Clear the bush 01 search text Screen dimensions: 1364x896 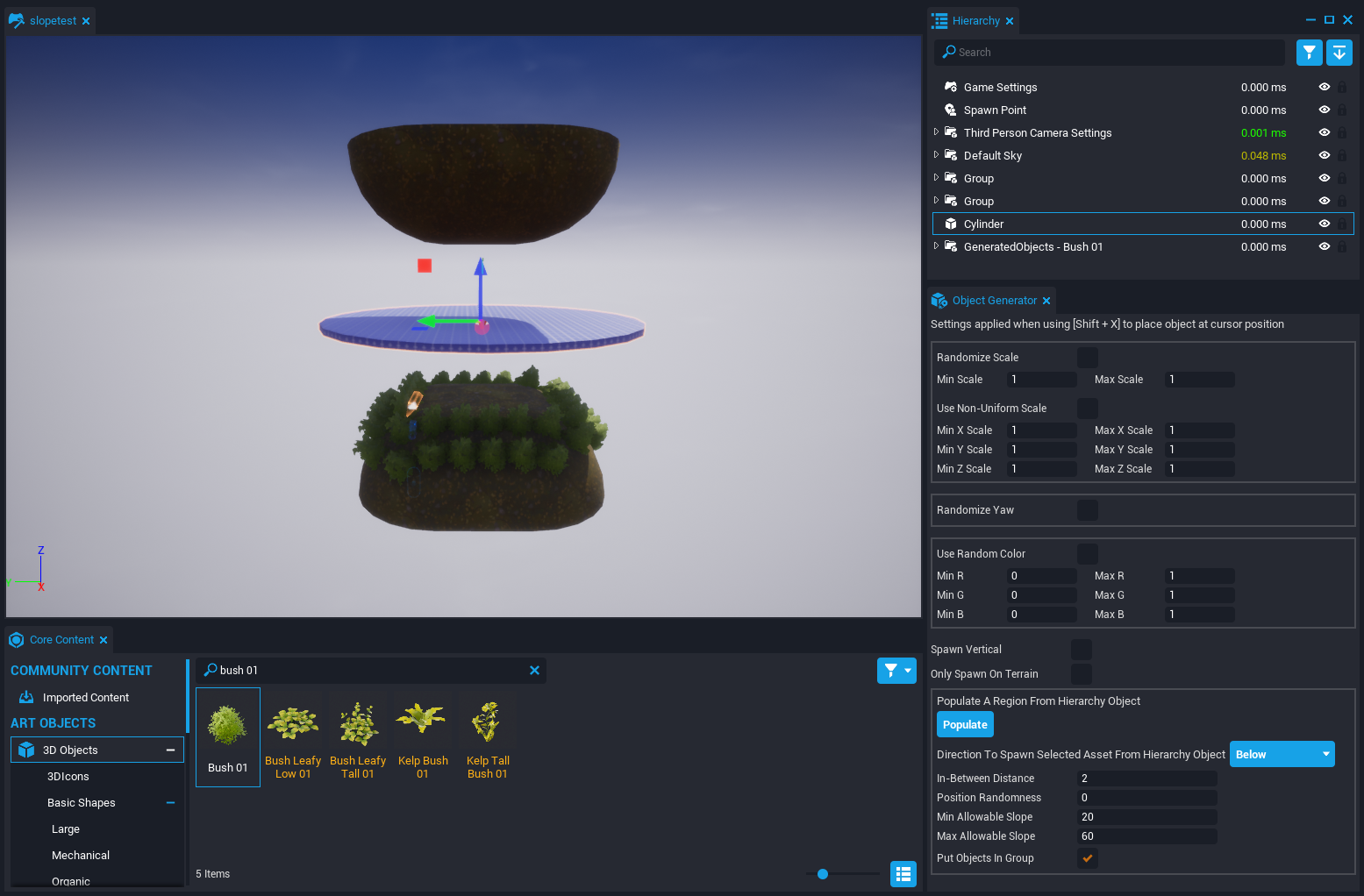pos(534,671)
